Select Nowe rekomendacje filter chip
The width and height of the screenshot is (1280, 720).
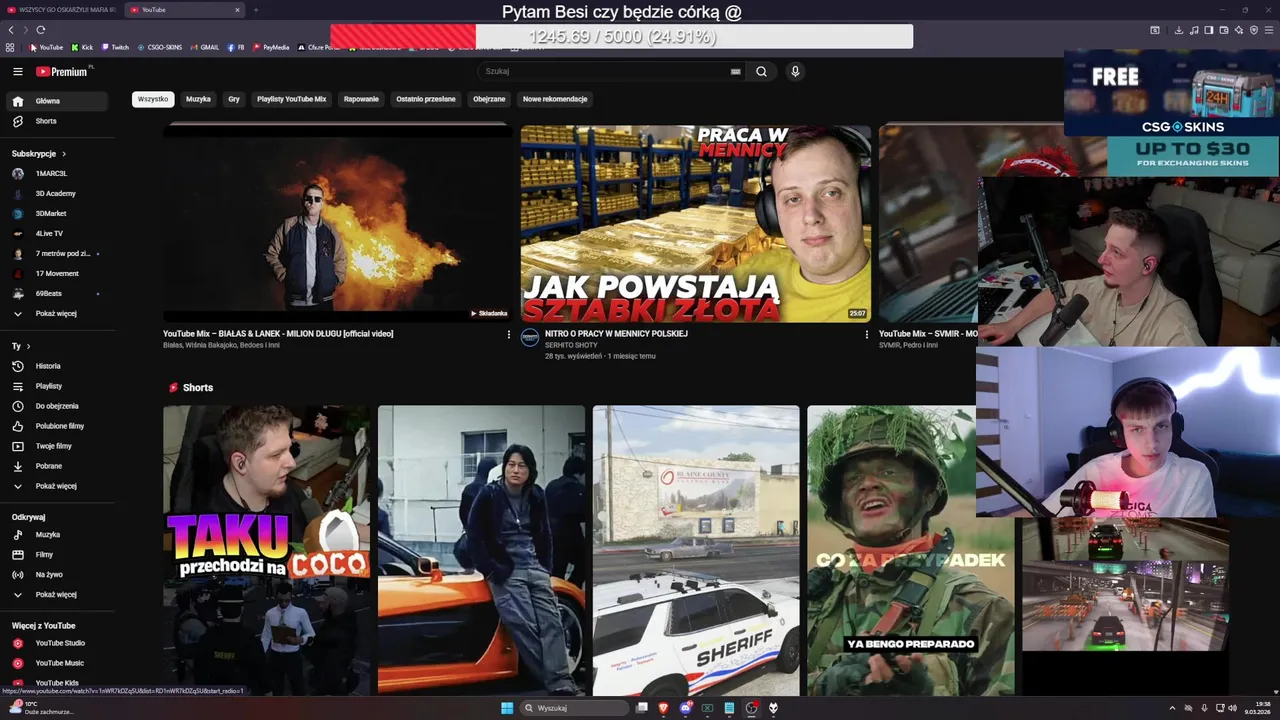click(555, 99)
